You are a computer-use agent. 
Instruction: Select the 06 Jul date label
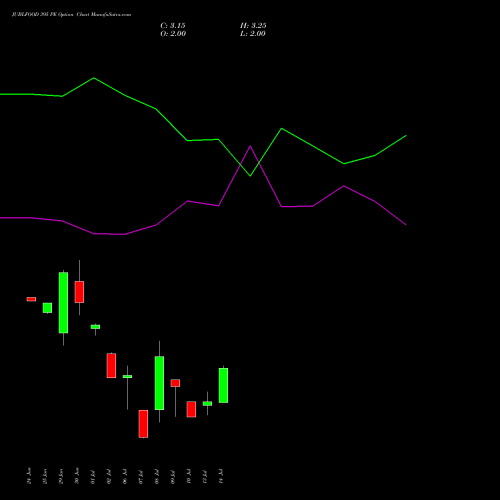pyautogui.click(x=125, y=477)
